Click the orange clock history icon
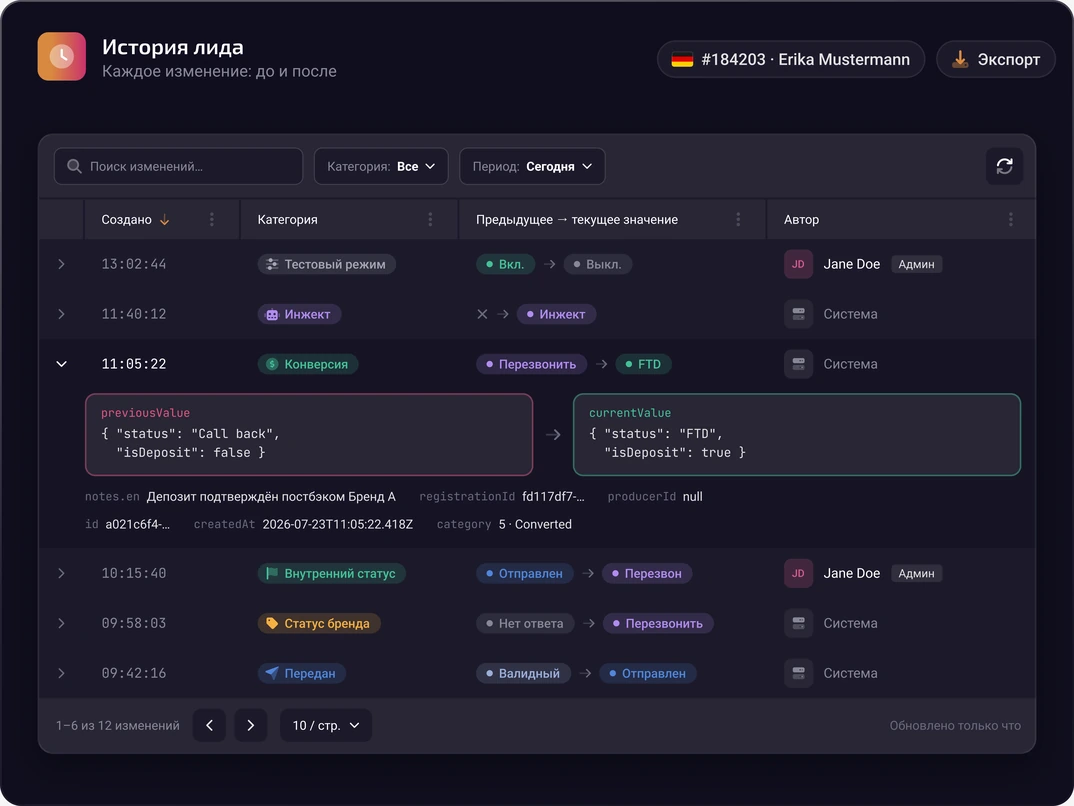1074x806 pixels. pyautogui.click(x=62, y=56)
